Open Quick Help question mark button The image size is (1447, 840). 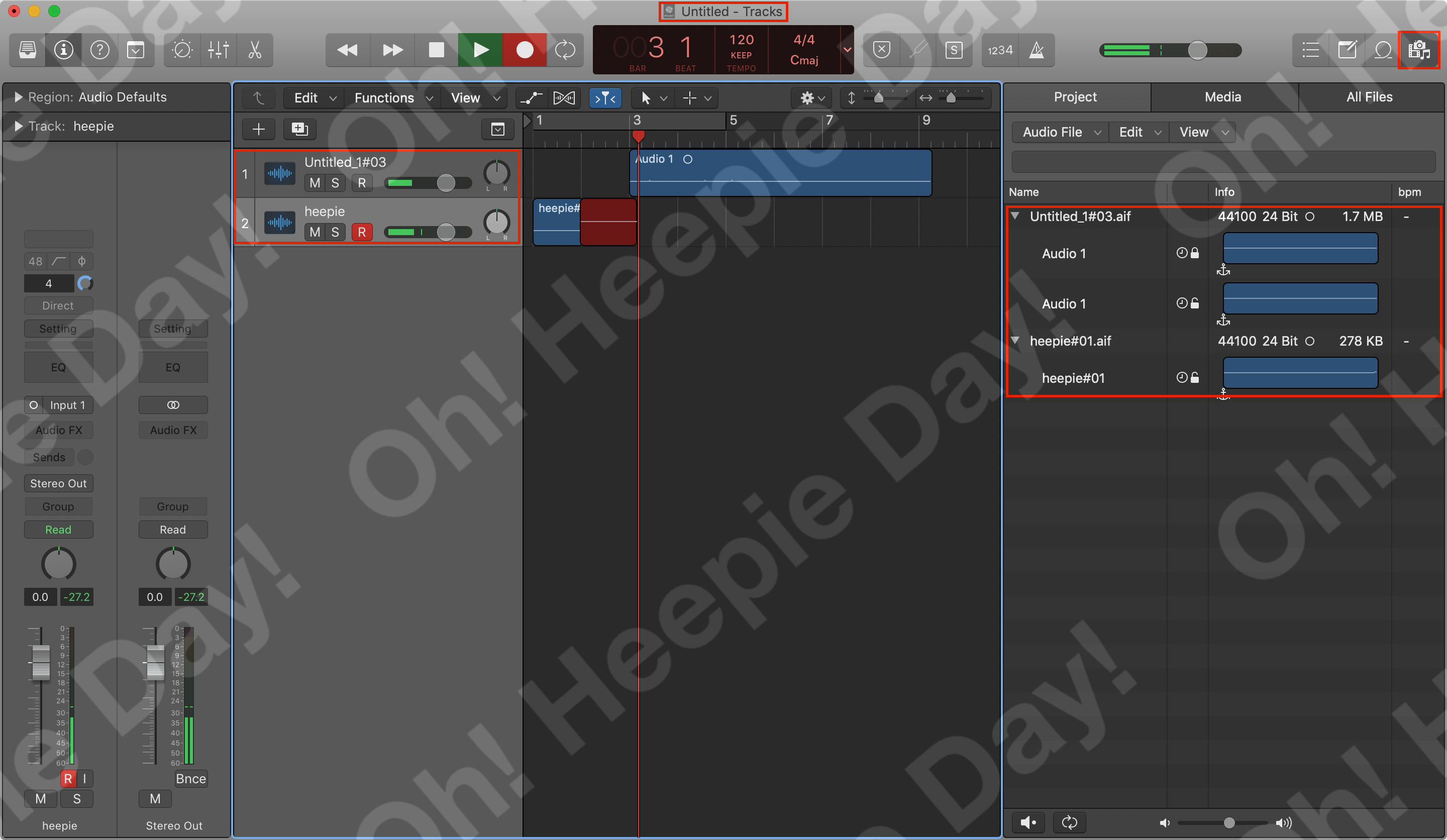point(99,51)
